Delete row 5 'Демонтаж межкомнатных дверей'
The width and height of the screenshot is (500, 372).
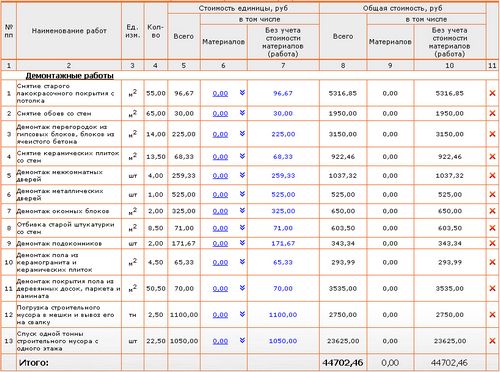pos(492,175)
